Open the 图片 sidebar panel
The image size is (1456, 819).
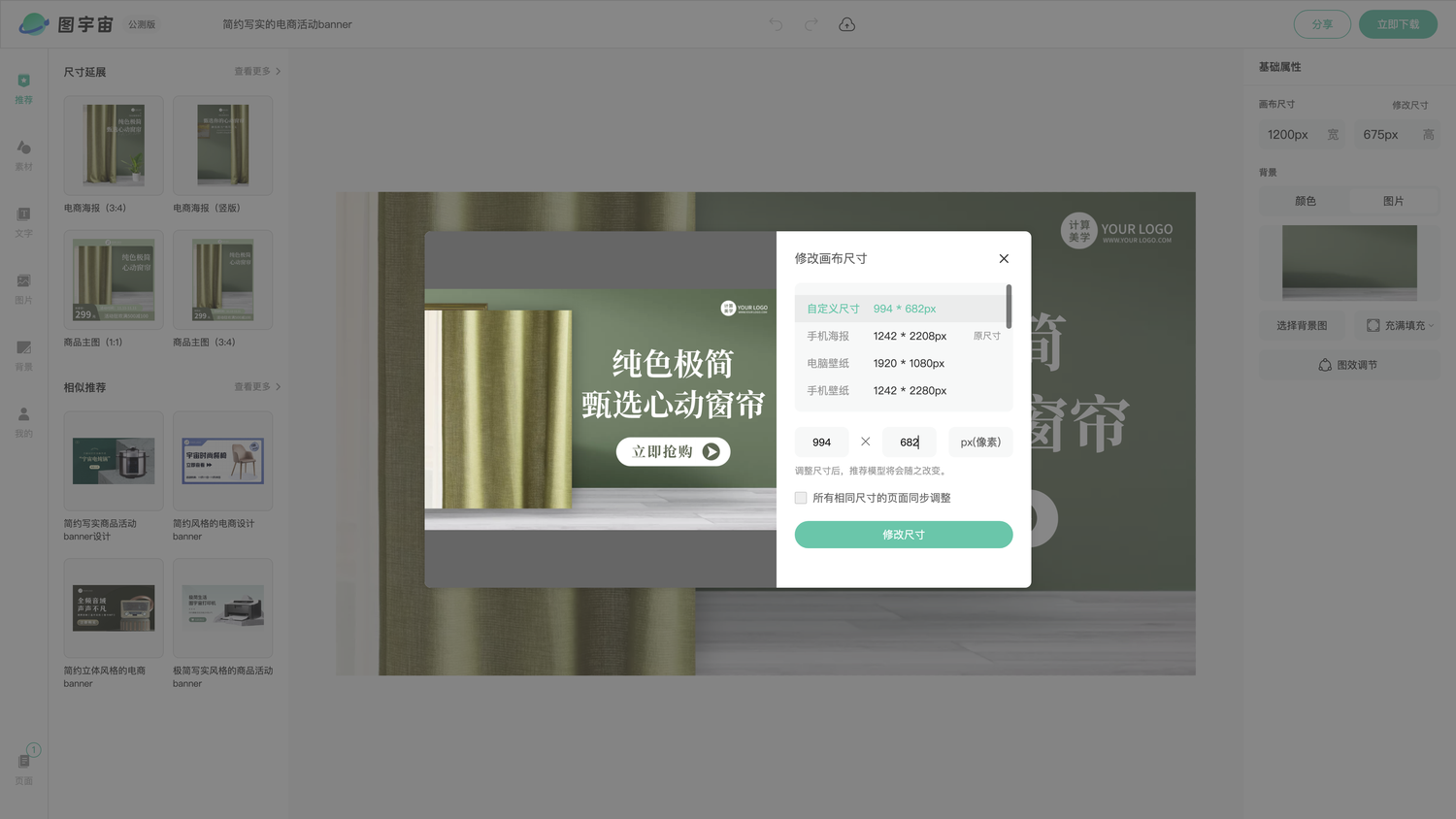click(23, 289)
